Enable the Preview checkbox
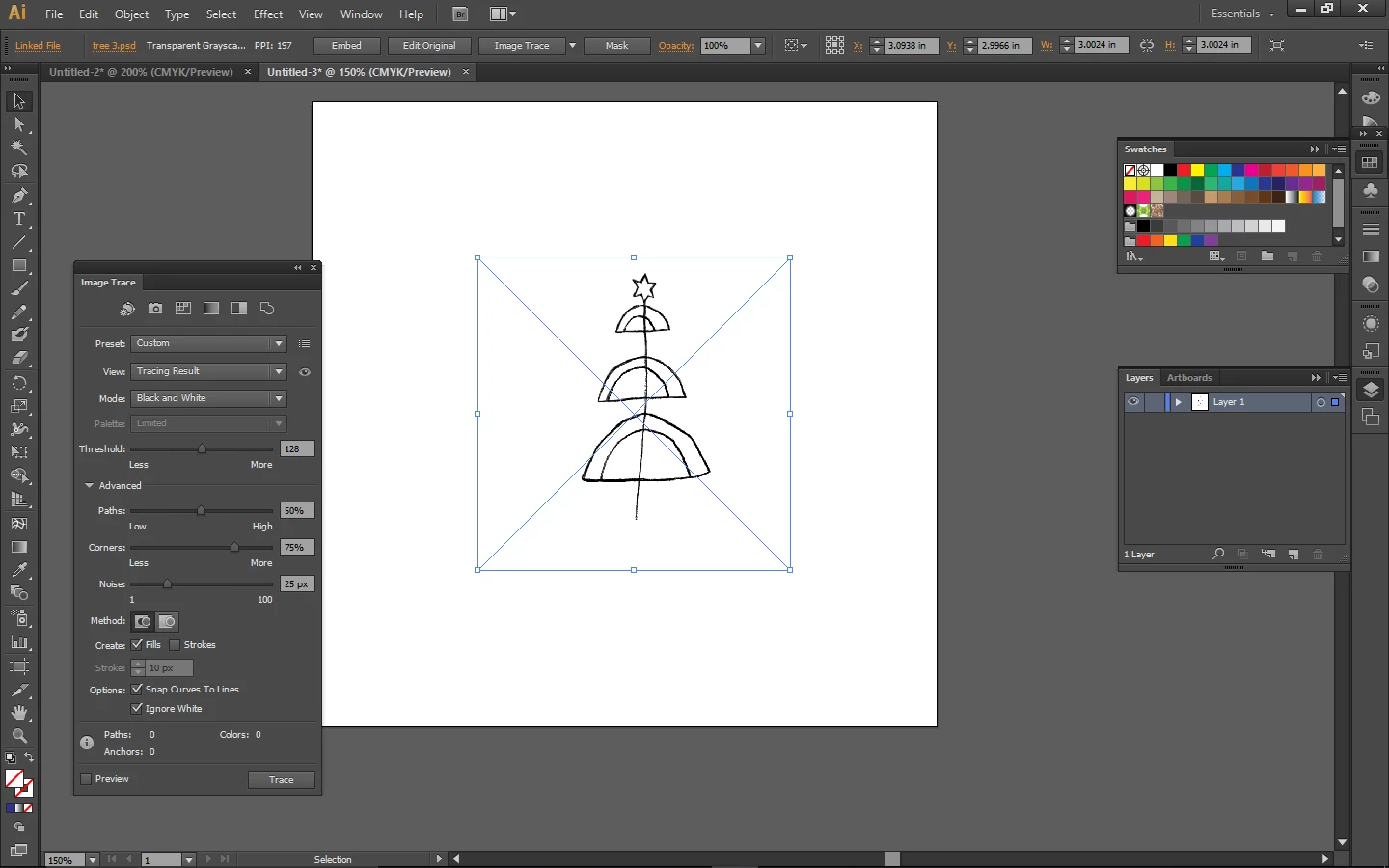The image size is (1389, 868). click(x=86, y=779)
